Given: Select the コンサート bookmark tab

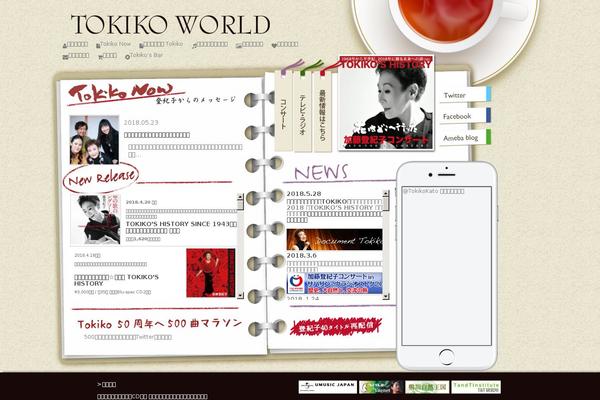Looking at the screenshot, I should click(284, 111).
